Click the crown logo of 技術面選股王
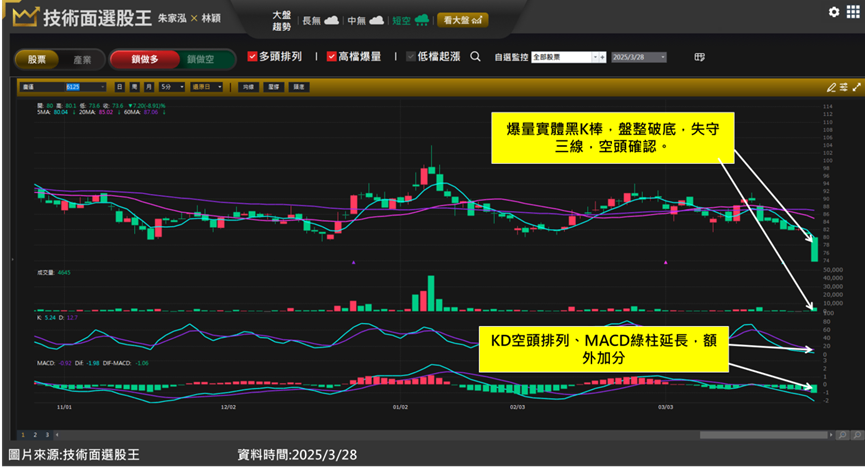 pos(25,18)
